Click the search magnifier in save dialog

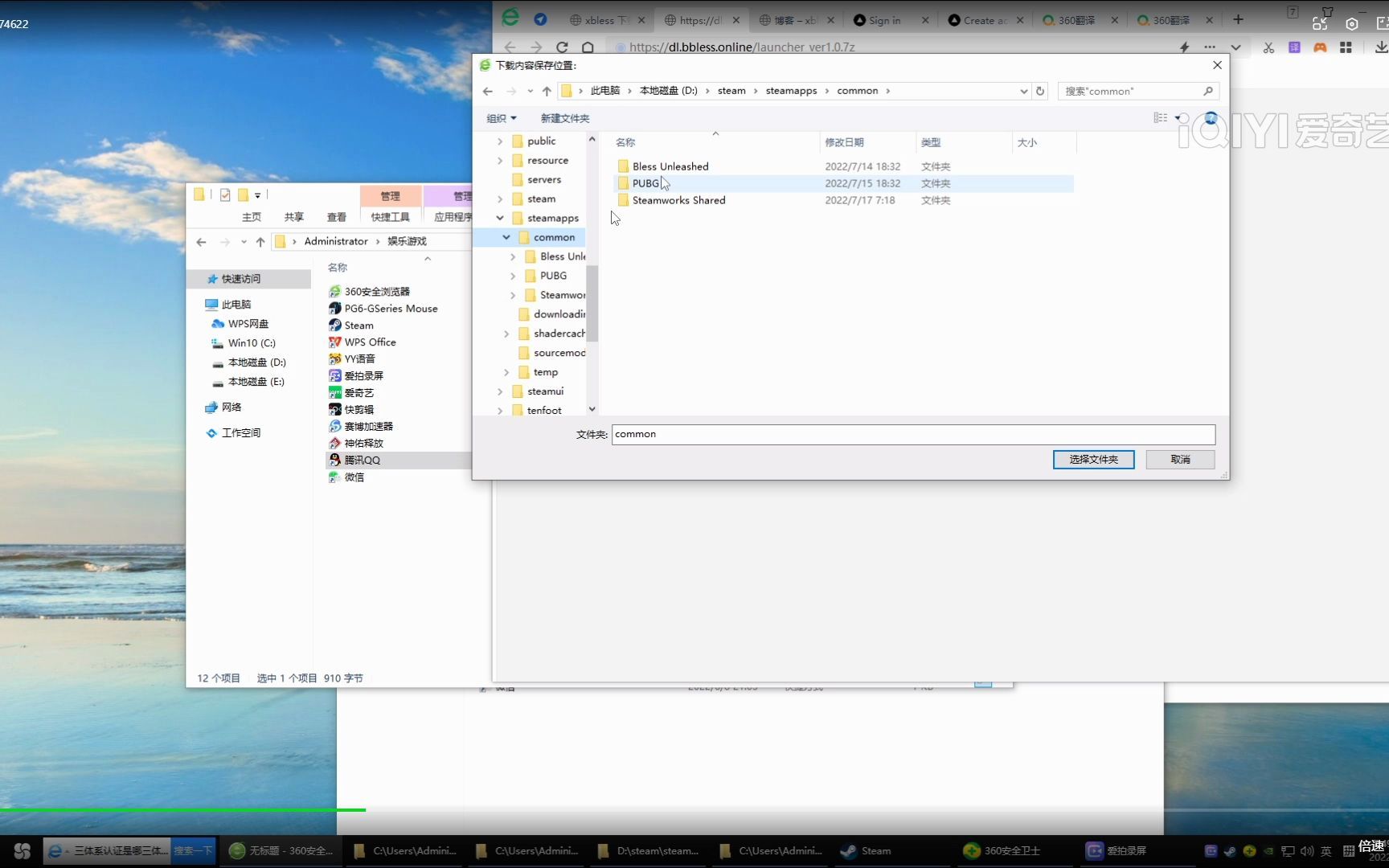point(1207,91)
